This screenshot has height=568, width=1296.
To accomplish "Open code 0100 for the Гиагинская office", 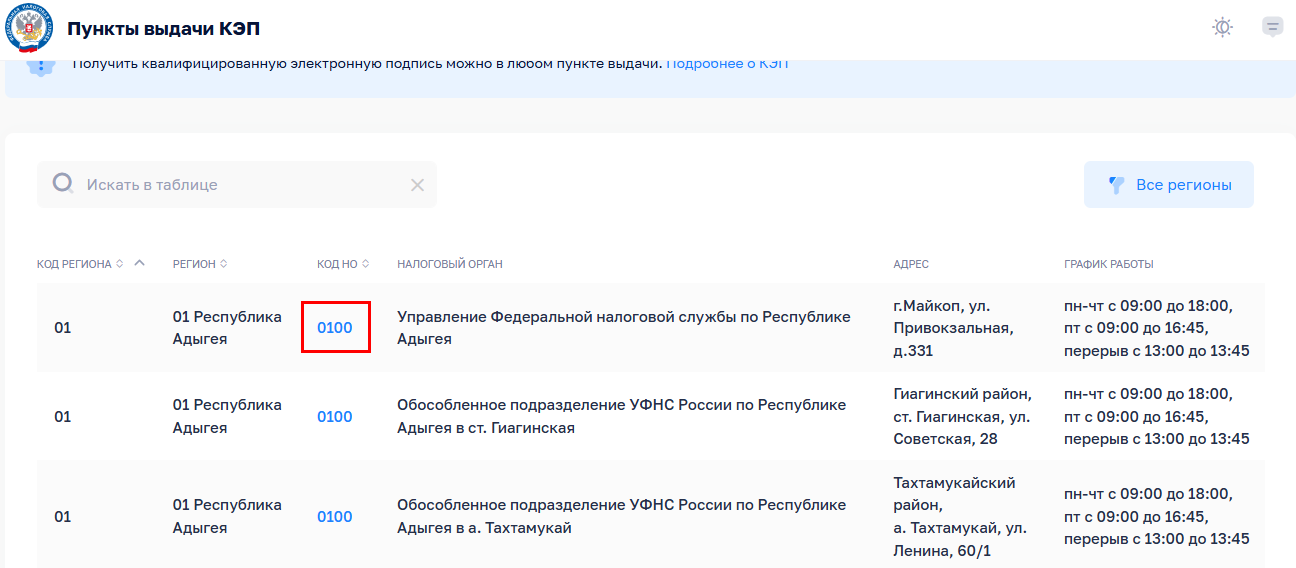I will click(x=335, y=416).
